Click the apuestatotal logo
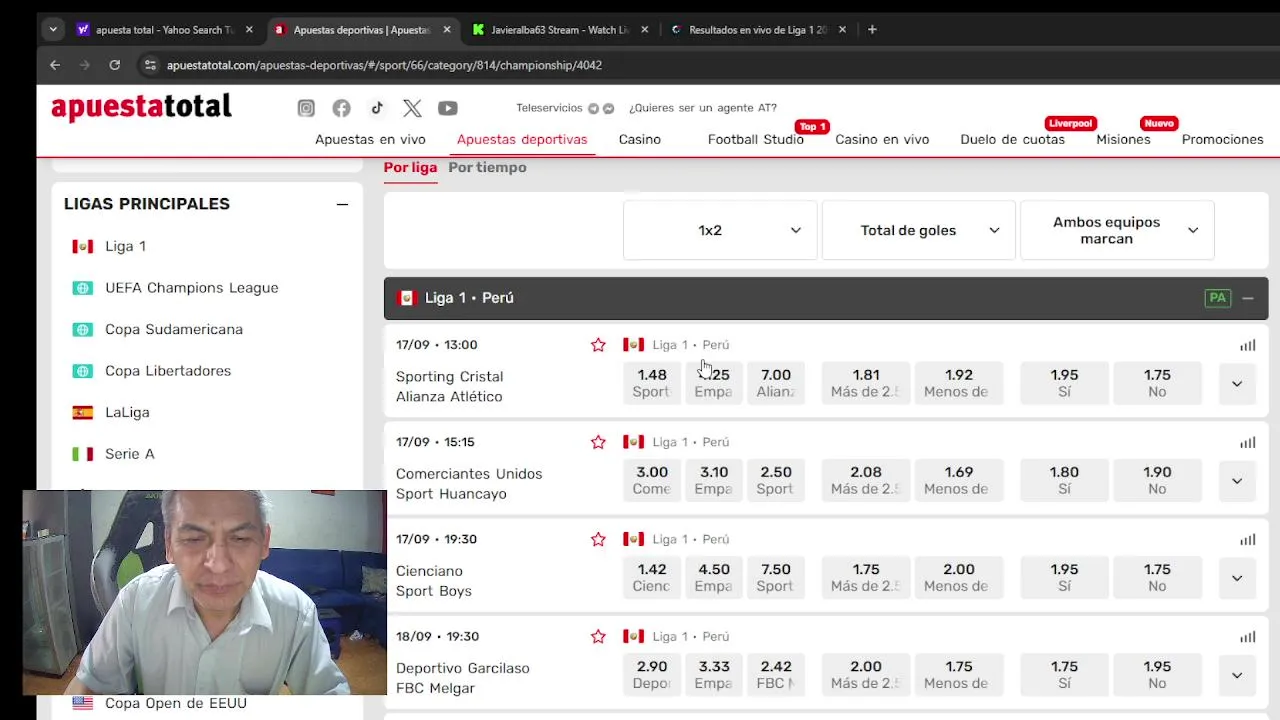 (141, 108)
